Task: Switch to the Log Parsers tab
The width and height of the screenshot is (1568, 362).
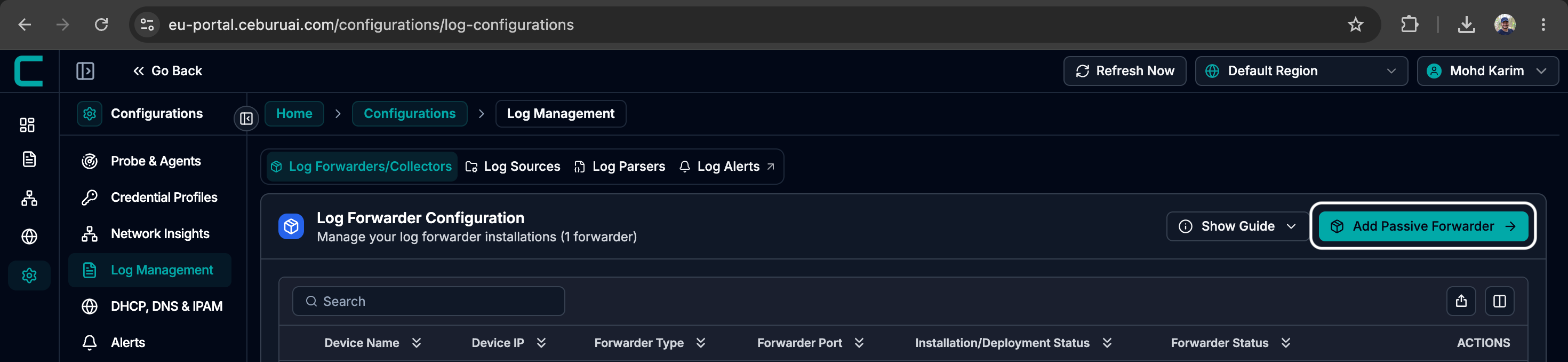Action: [620, 167]
